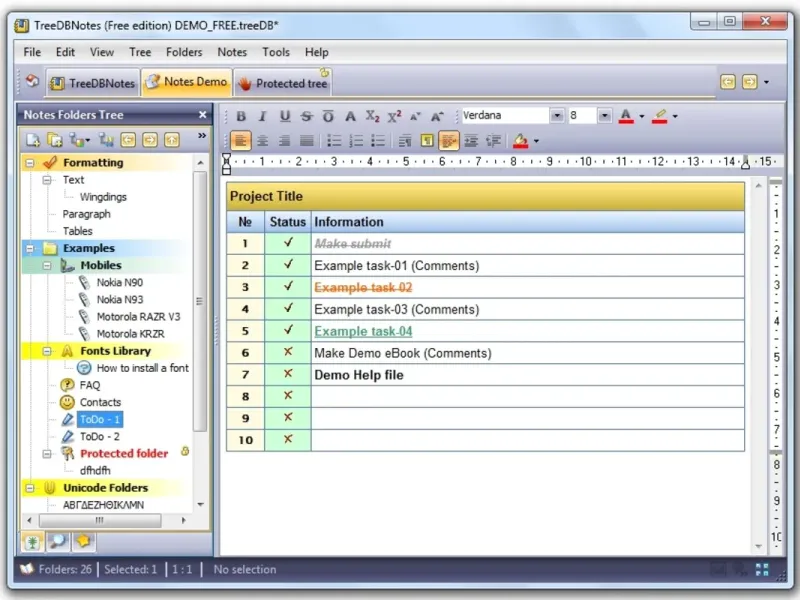
Task: Decrease font size with shrink icon
Action: coord(415,116)
